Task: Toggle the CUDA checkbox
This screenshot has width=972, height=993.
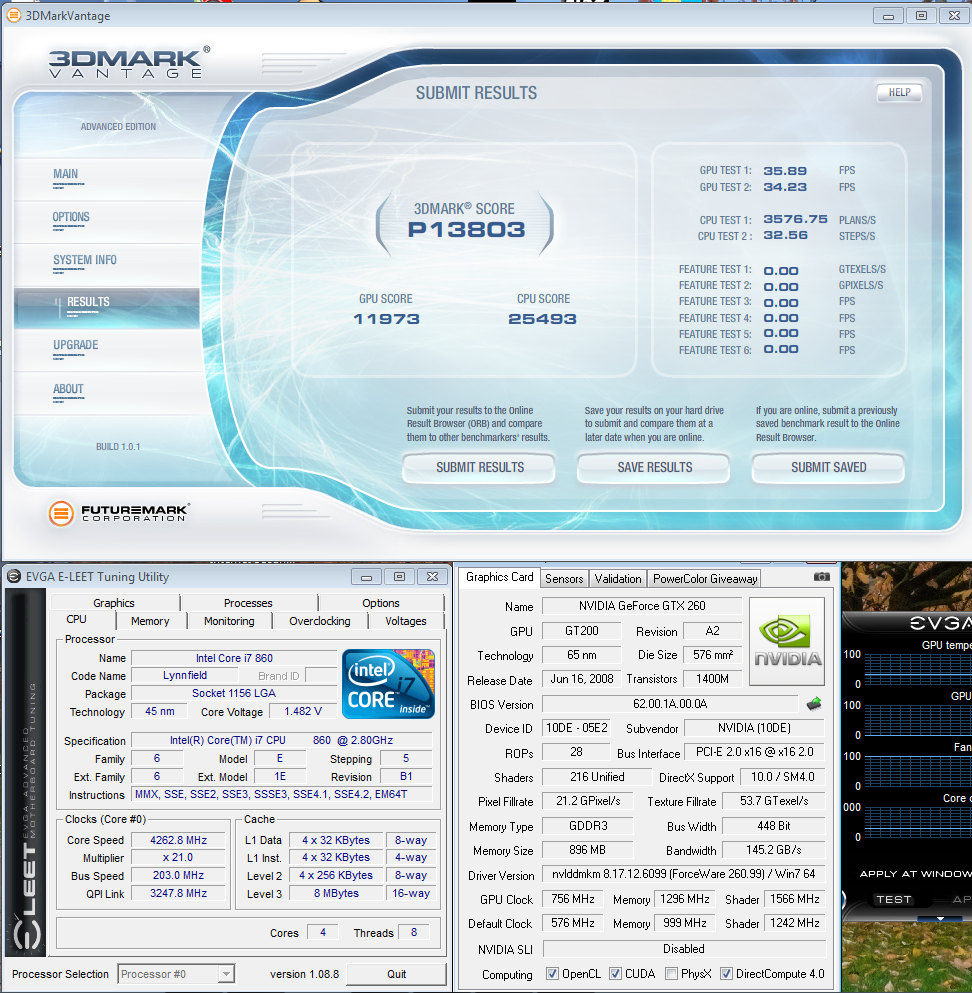Action: (615, 974)
